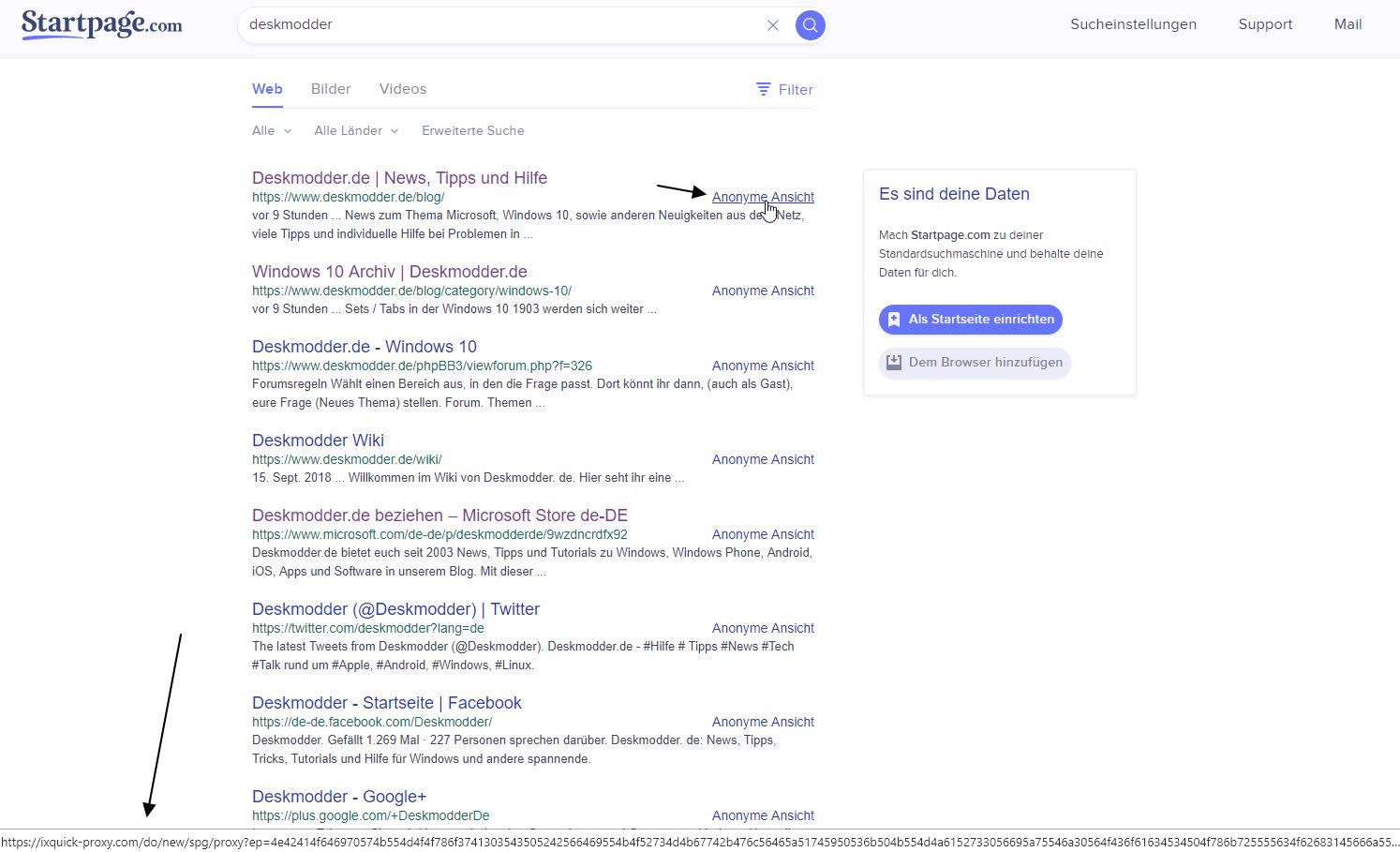
Task: Open result Deskmodder.de | News, Tipps und Hilfe
Action: click(399, 178)
